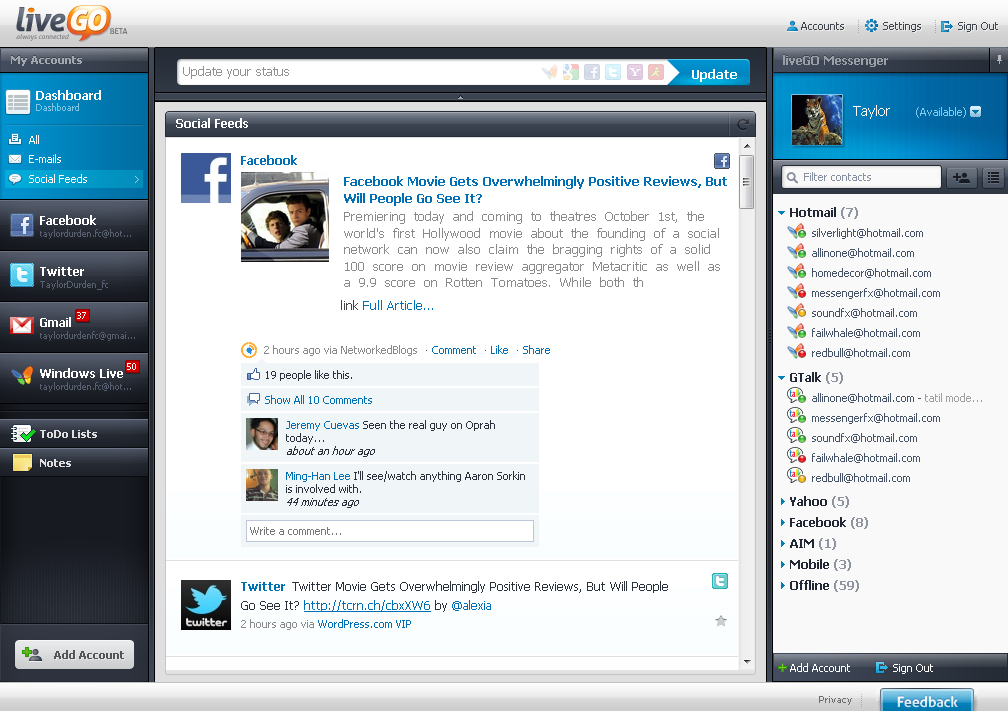Open the Notes section

tap(74, 463)
